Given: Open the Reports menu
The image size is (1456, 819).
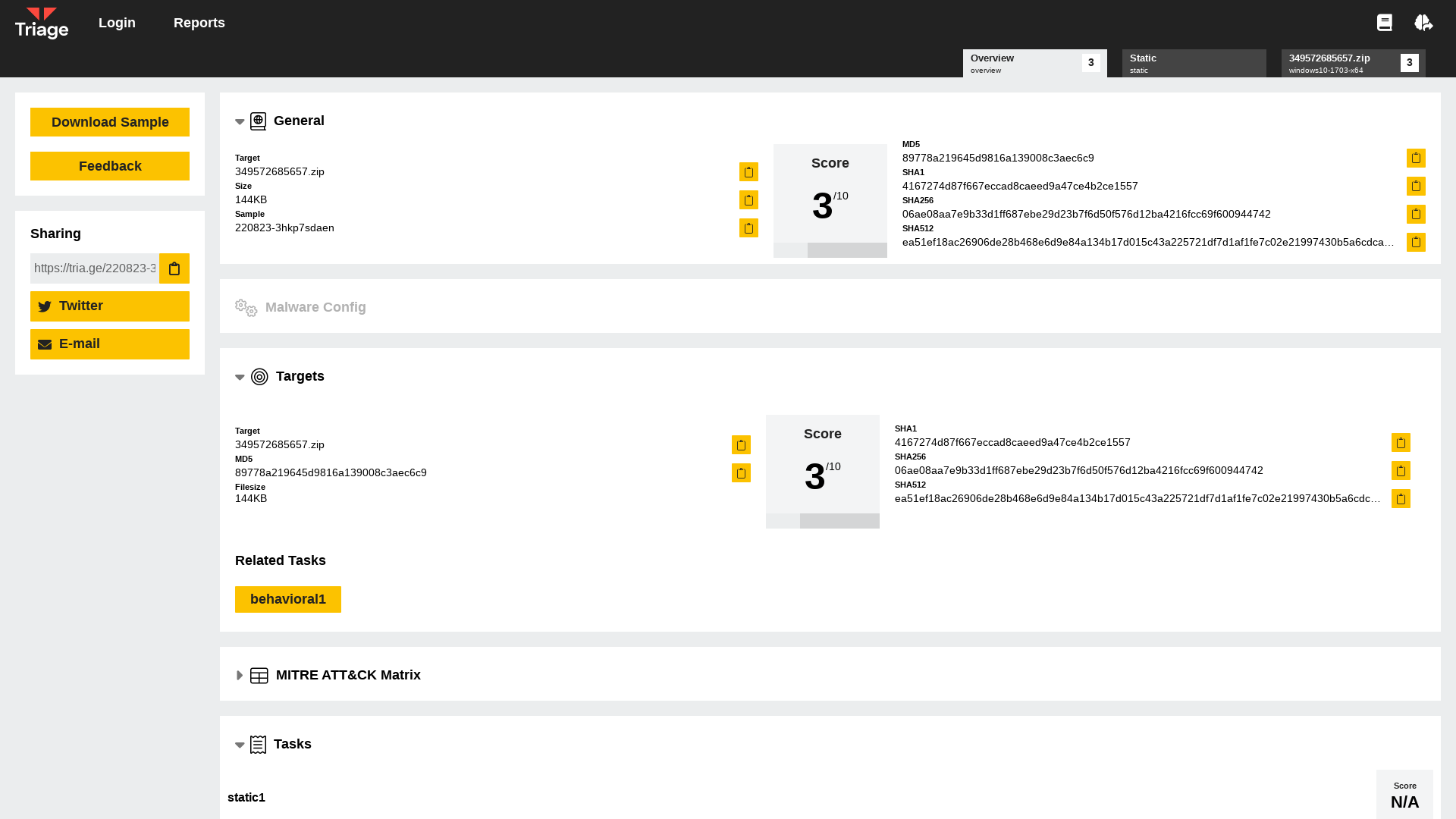Looking at the screenshot, I should tap(199, 22).
